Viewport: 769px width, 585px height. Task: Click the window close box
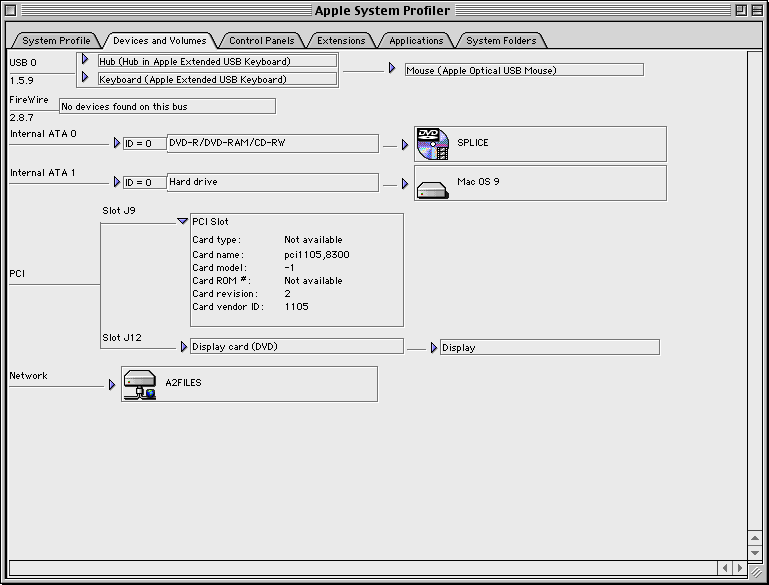tap(10, 10)
